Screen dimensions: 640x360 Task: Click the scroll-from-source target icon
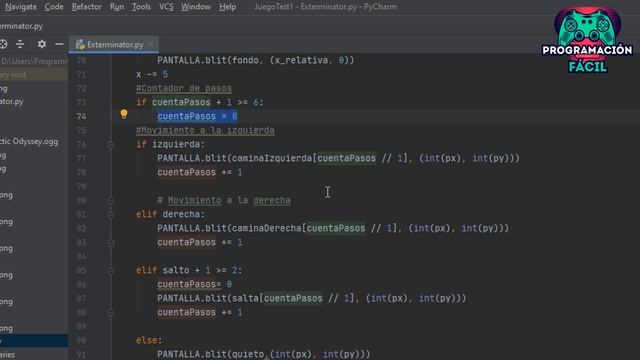pos(3,44)
